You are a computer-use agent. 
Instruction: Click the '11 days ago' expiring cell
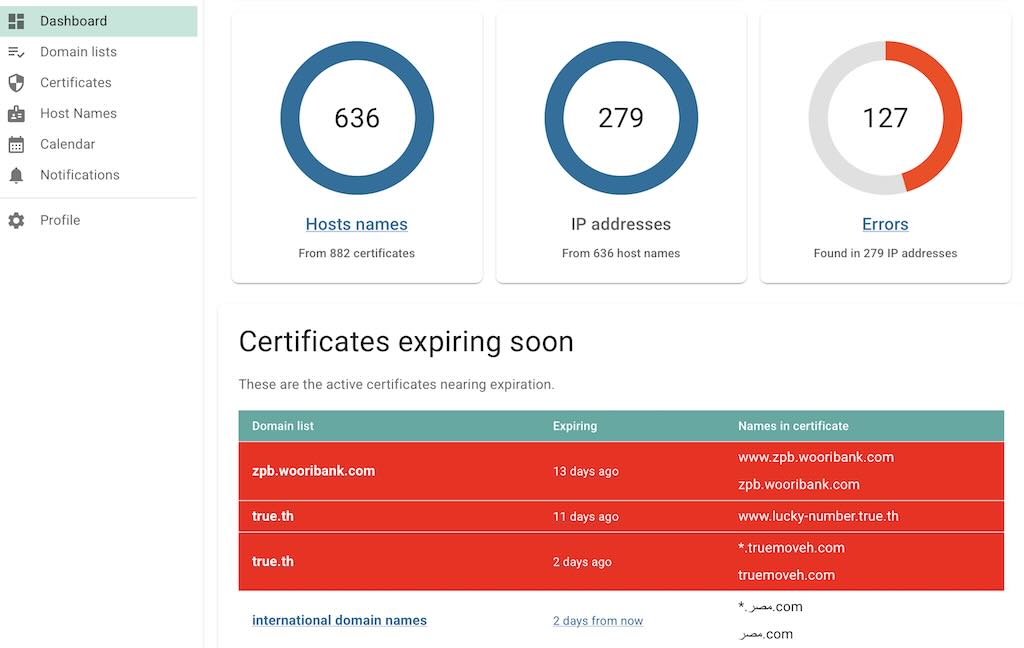tap(586, 516)
